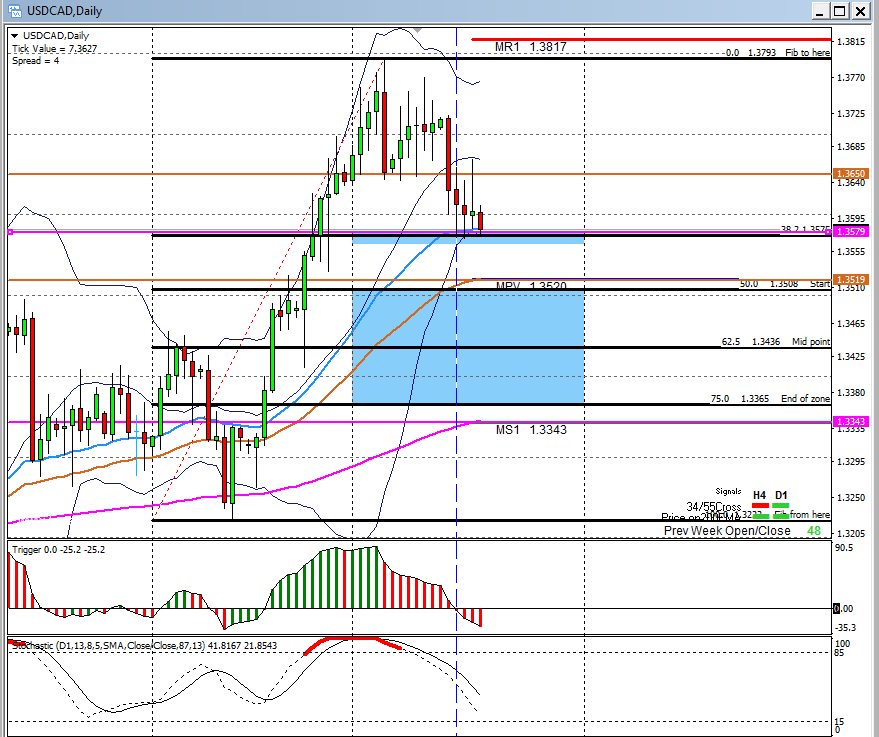Click the 1.3770 value on price scale
Screen dimensions: 879x737
tap(850, 78)
